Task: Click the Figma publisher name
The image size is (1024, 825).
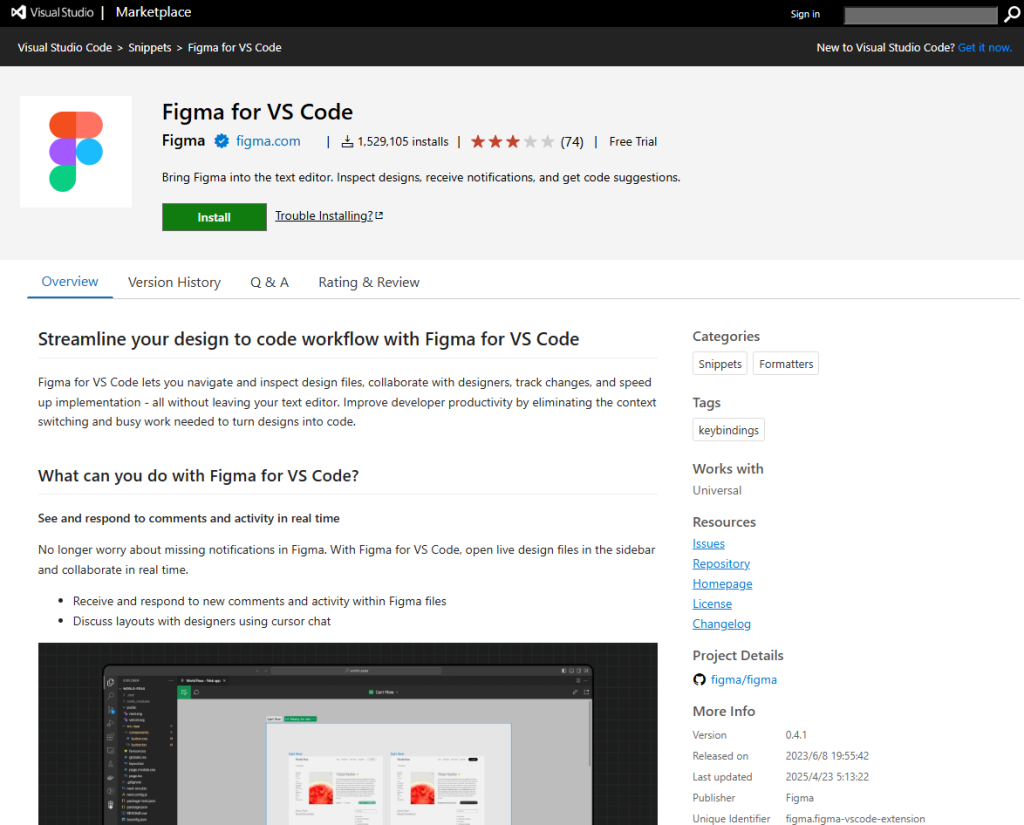Action: click(184, 140)
